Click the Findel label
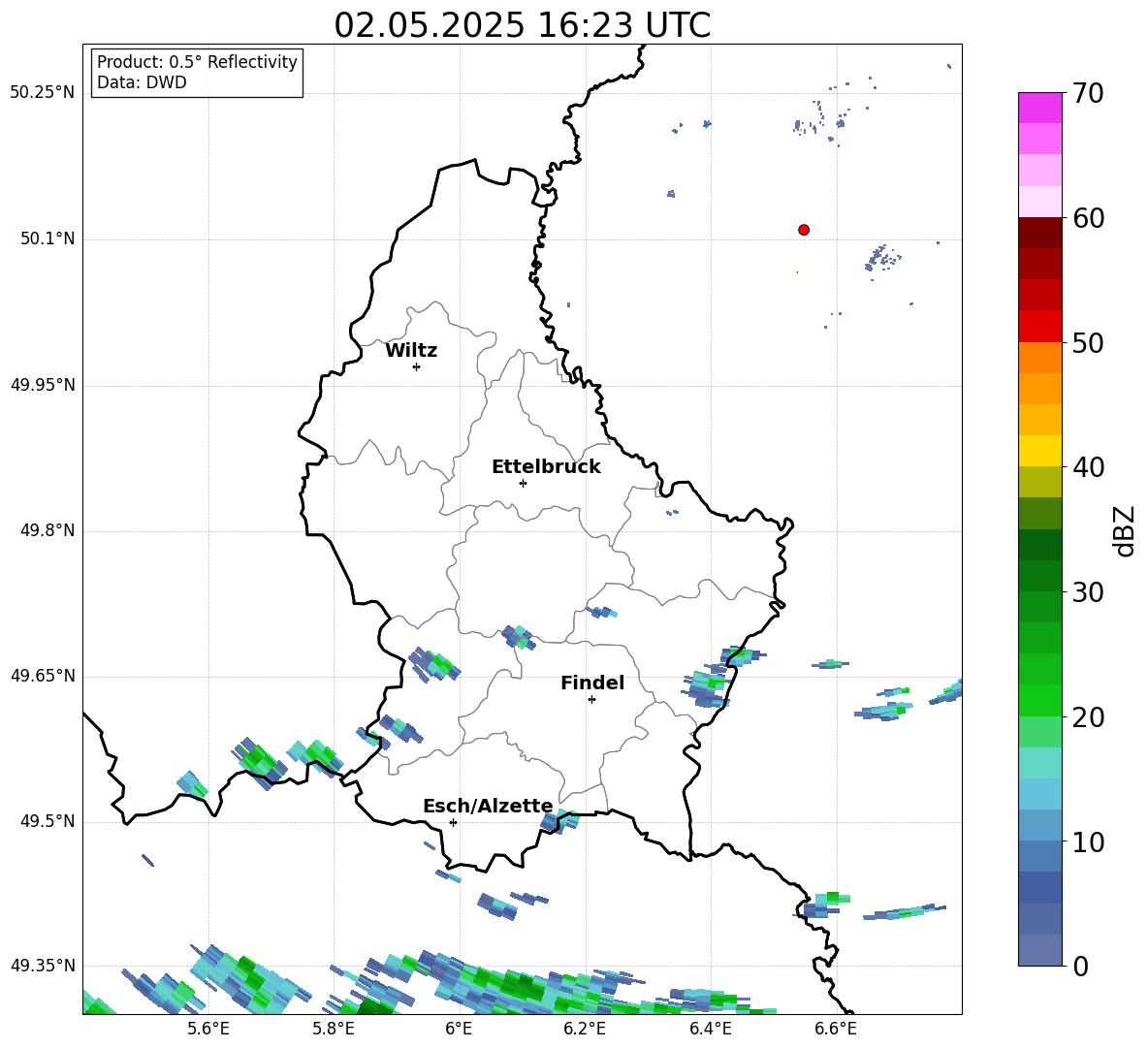This screenshot has height=1048, width=1148. coord(592,683)
